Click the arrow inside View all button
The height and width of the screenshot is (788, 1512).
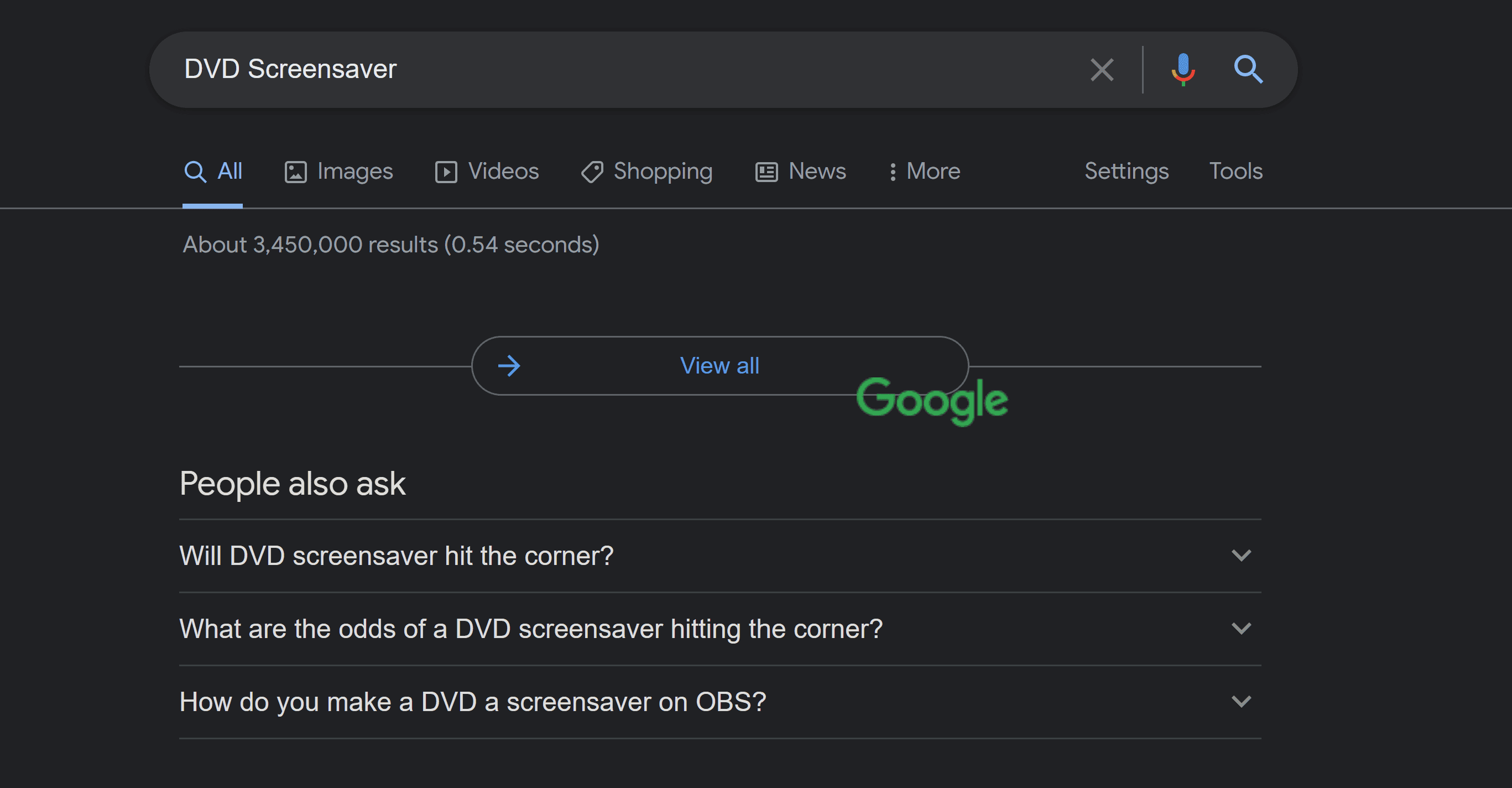click(x=509, y=365)
